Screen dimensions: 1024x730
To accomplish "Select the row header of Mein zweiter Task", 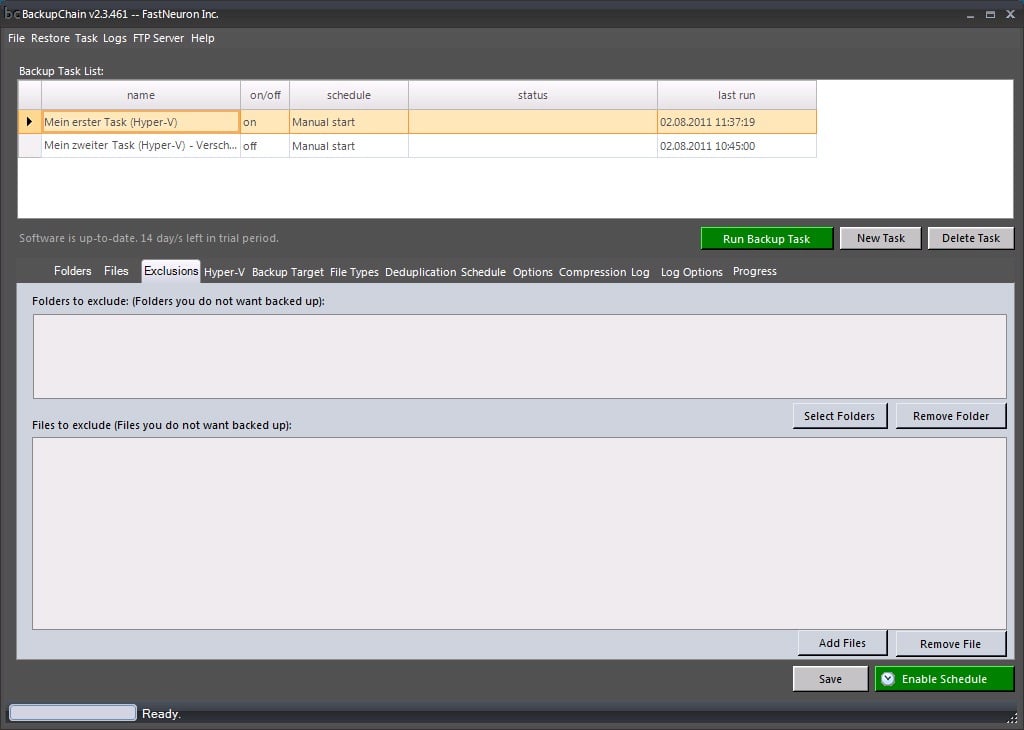I will 29,146.
